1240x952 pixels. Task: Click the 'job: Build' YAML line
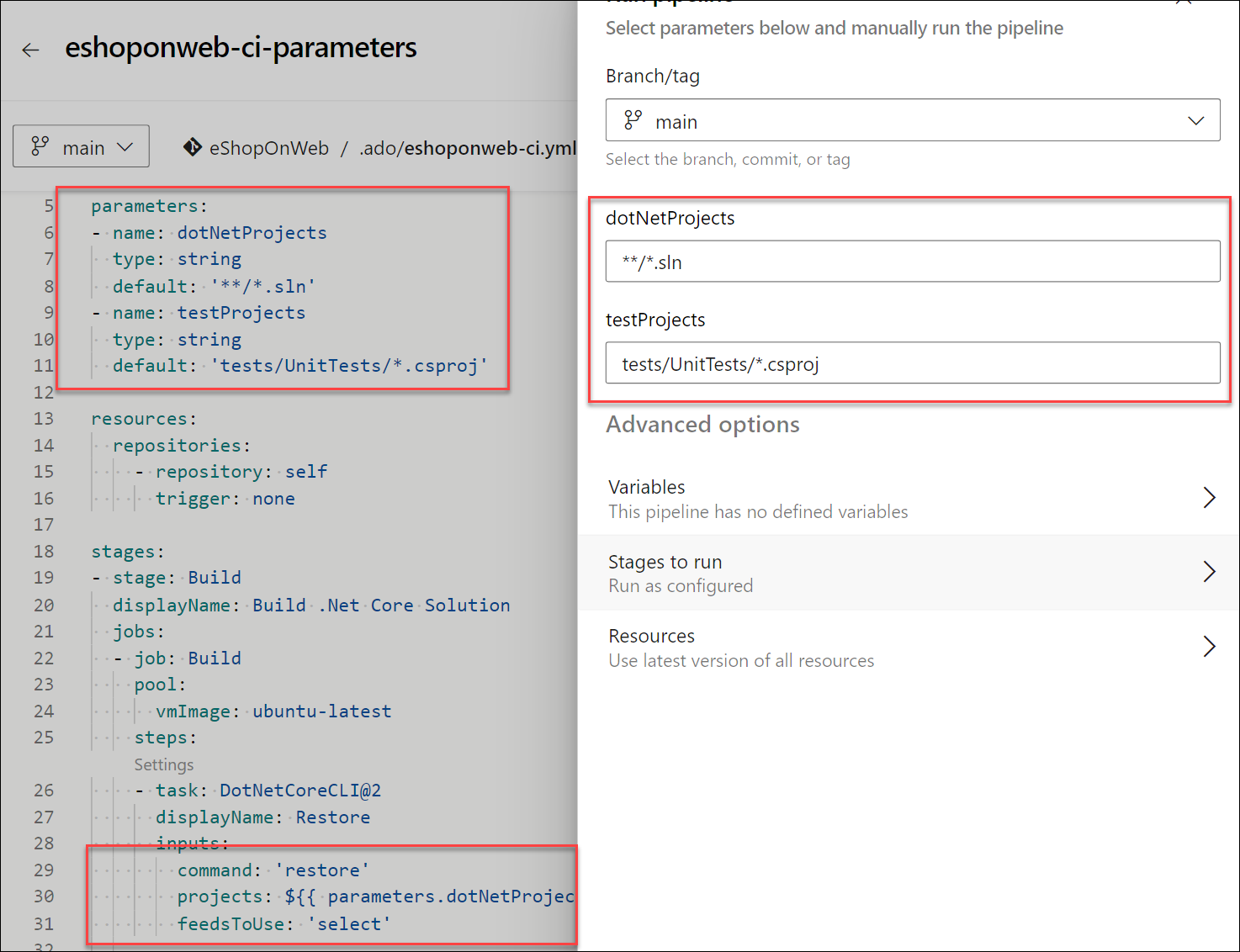coord(177,658)
